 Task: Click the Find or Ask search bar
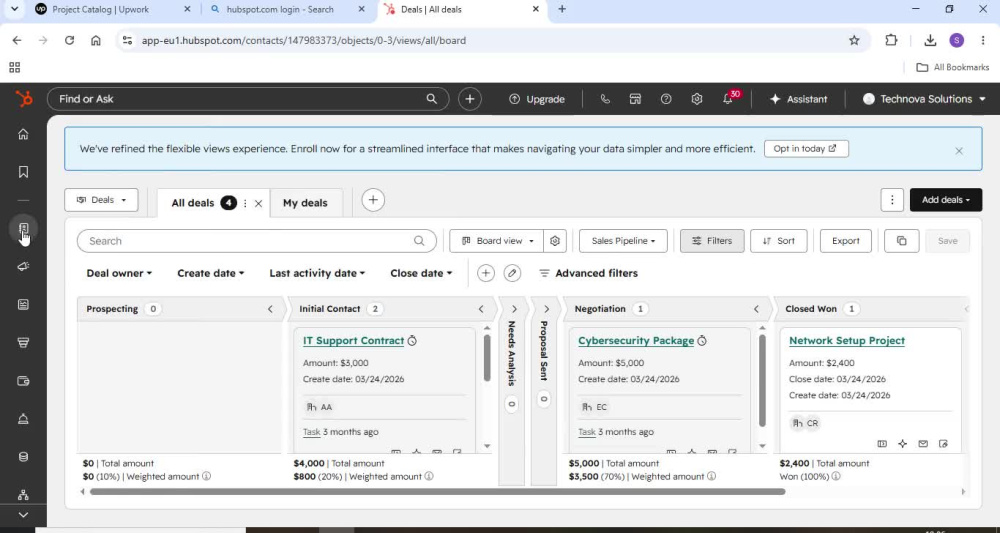tap(248, 99)
